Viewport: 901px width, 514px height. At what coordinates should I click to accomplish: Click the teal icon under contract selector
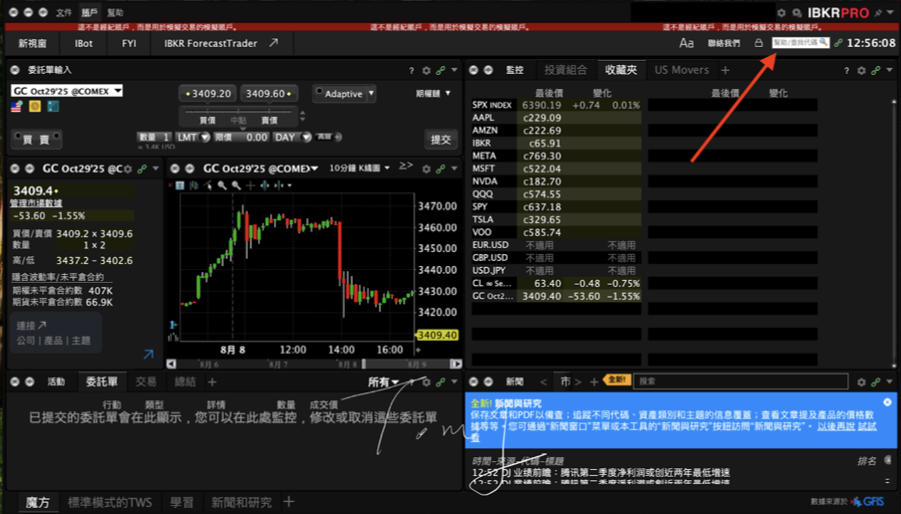point(53,106)
